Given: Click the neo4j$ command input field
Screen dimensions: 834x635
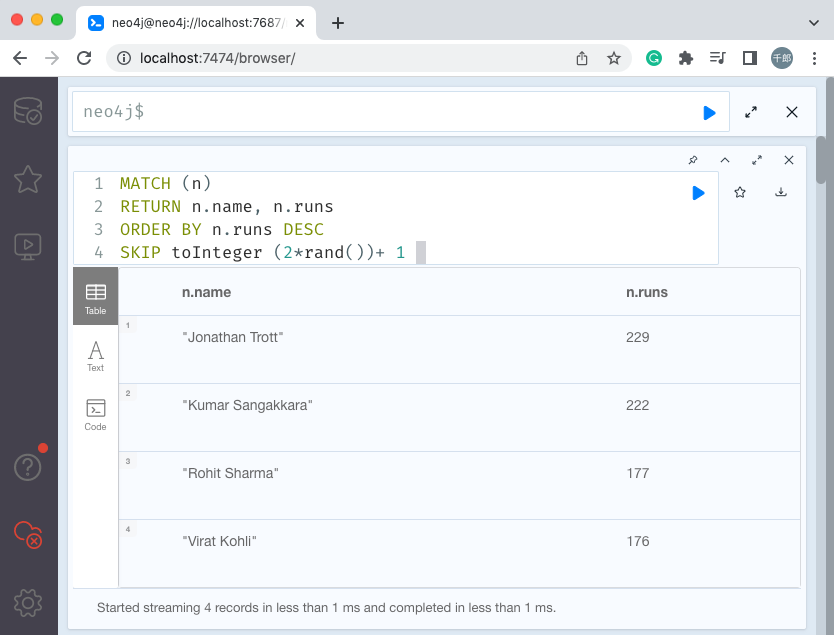Looking at the screenshot, I should (401, 112).
